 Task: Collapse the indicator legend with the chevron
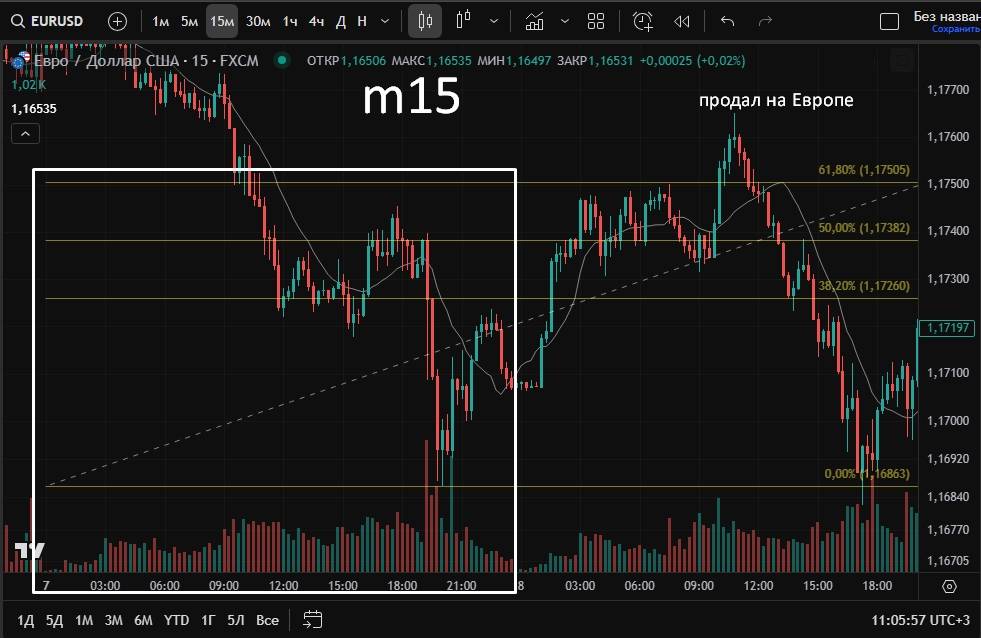pyautogui.click(x=25, y=133)
